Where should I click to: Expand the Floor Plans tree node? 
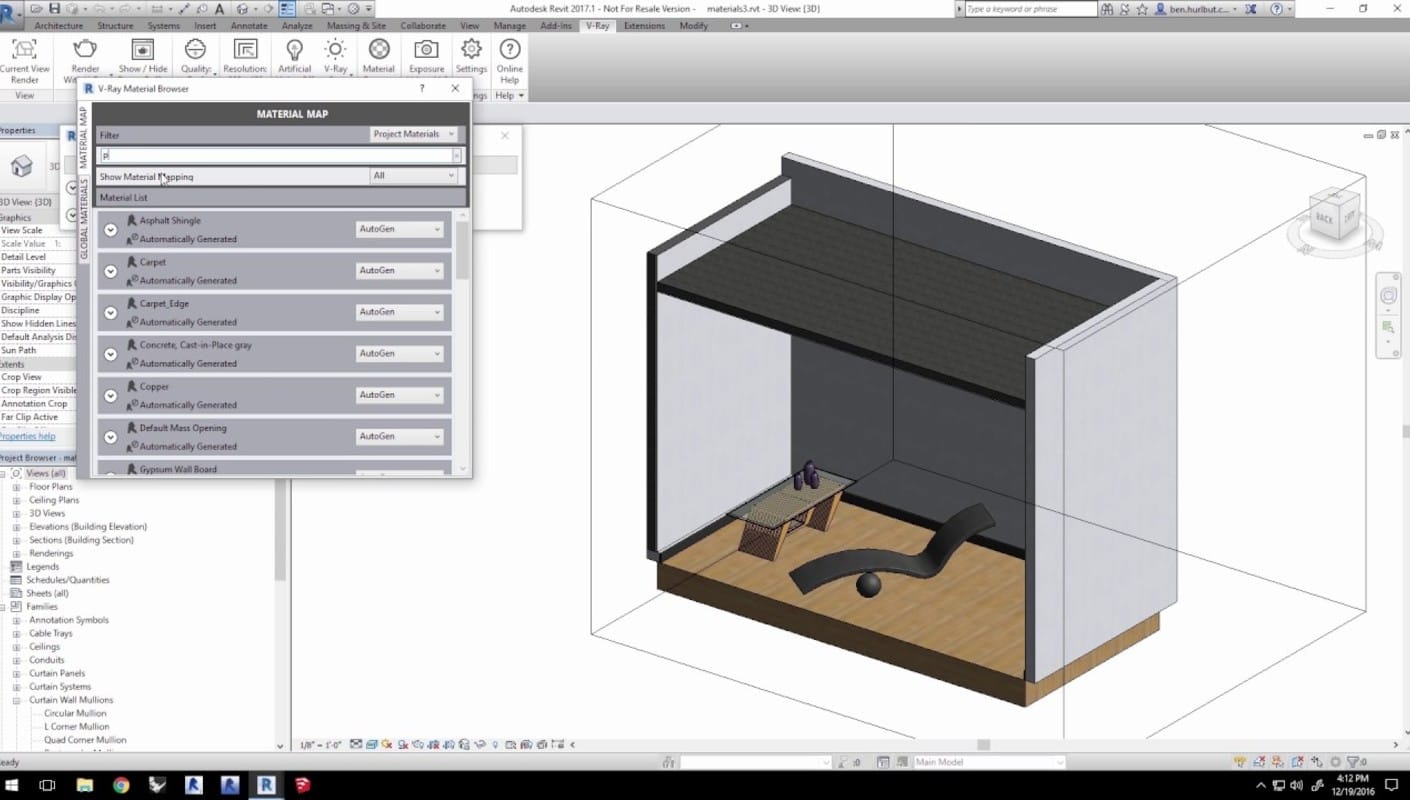pos(16,487)
